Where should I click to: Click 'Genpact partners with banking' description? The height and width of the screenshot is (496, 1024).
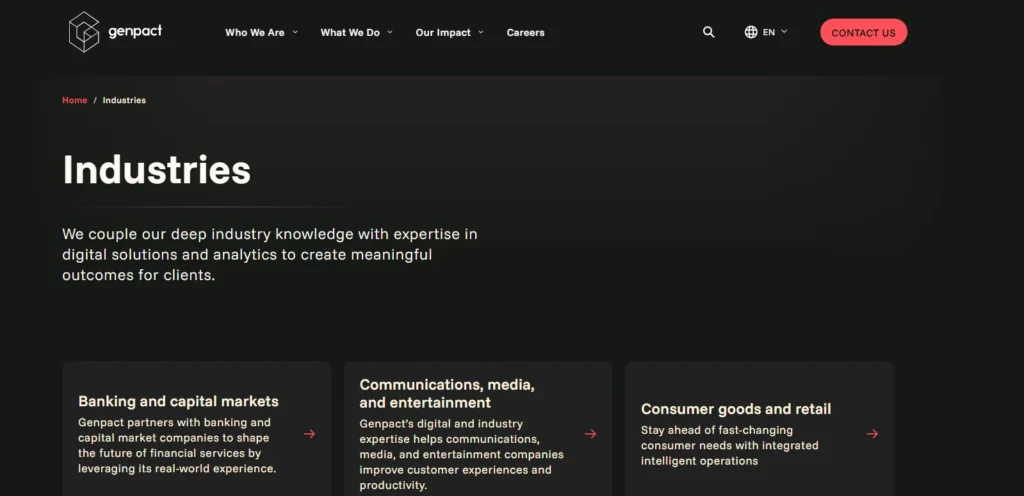[177, 446]
